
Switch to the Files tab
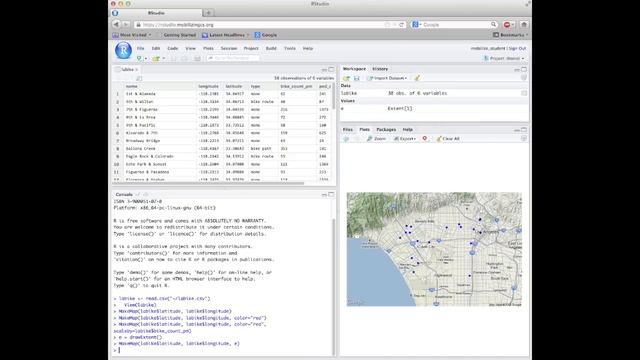coord(348,129)
